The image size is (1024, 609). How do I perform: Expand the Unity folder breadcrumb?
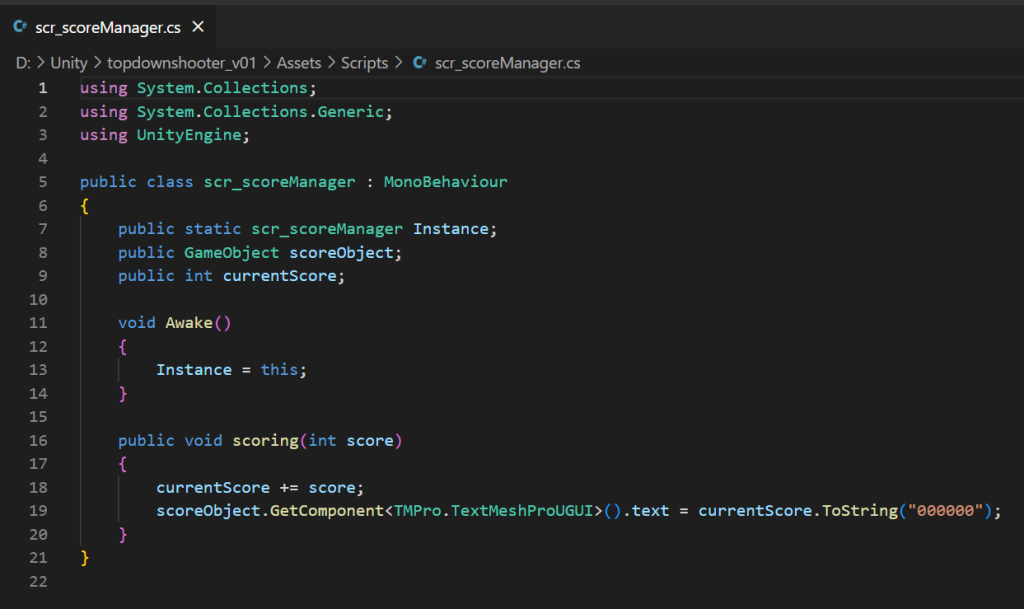[69, 63]
